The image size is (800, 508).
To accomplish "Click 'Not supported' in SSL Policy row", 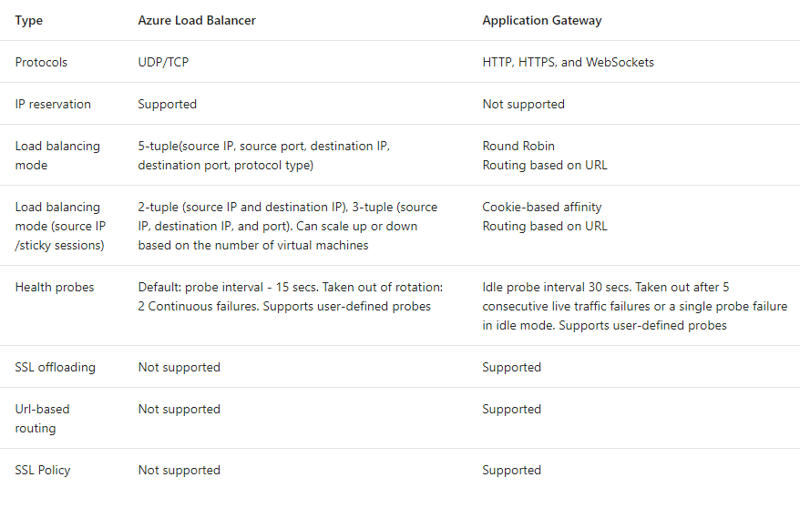I will [x=179, y=470].
